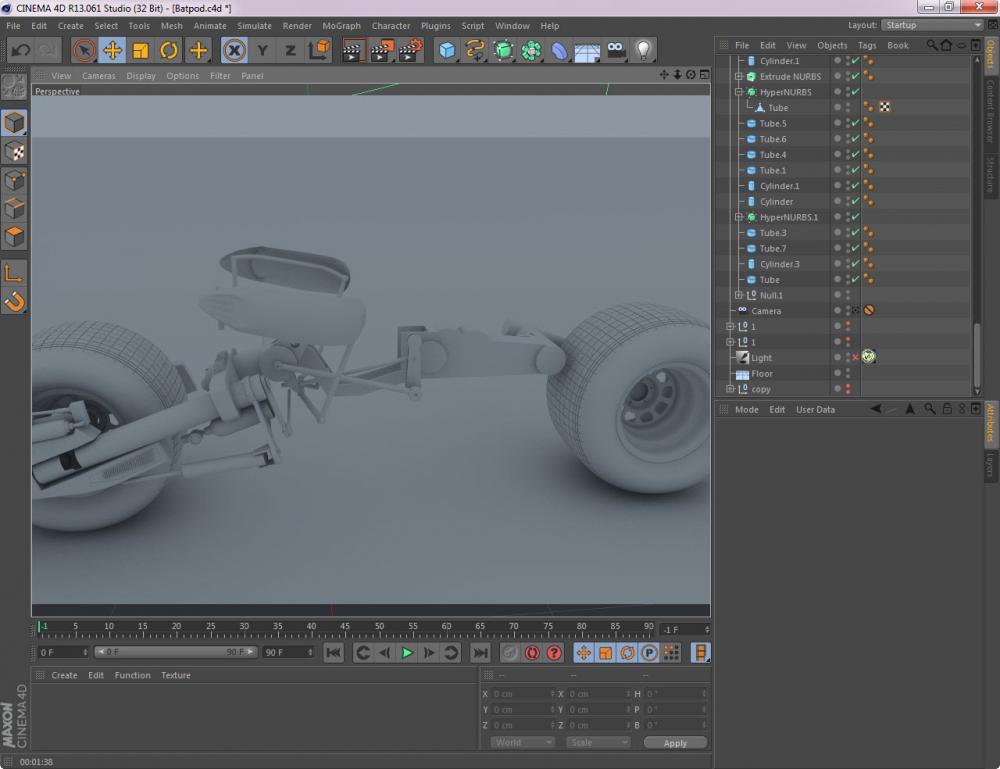Expand the Extrude NURBS tree item

coord(739,77)
